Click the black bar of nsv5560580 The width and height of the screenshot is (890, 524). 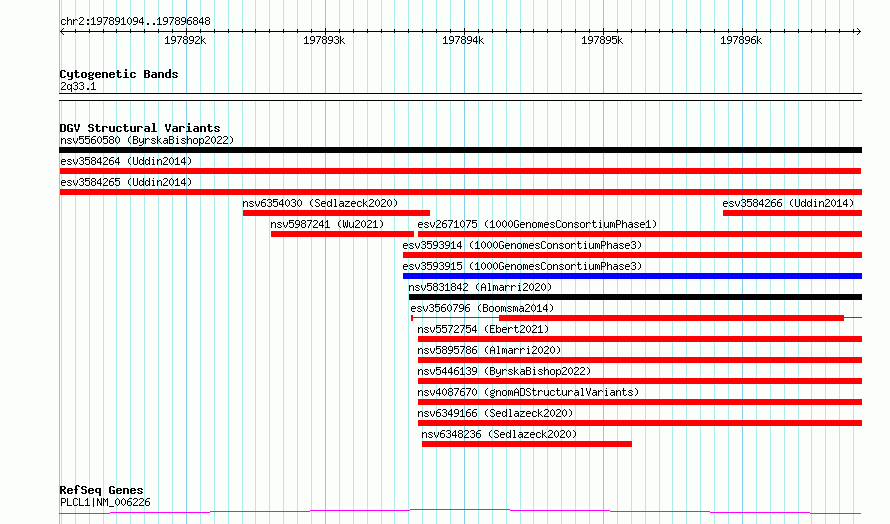pos(460,150)
